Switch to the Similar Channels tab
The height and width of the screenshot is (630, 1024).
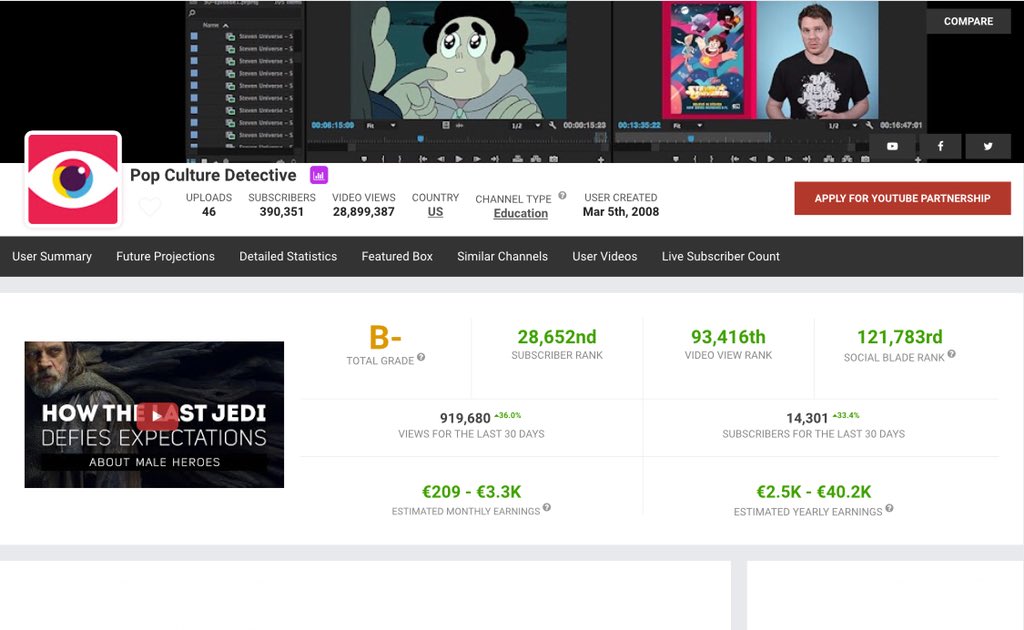(502, 257)
